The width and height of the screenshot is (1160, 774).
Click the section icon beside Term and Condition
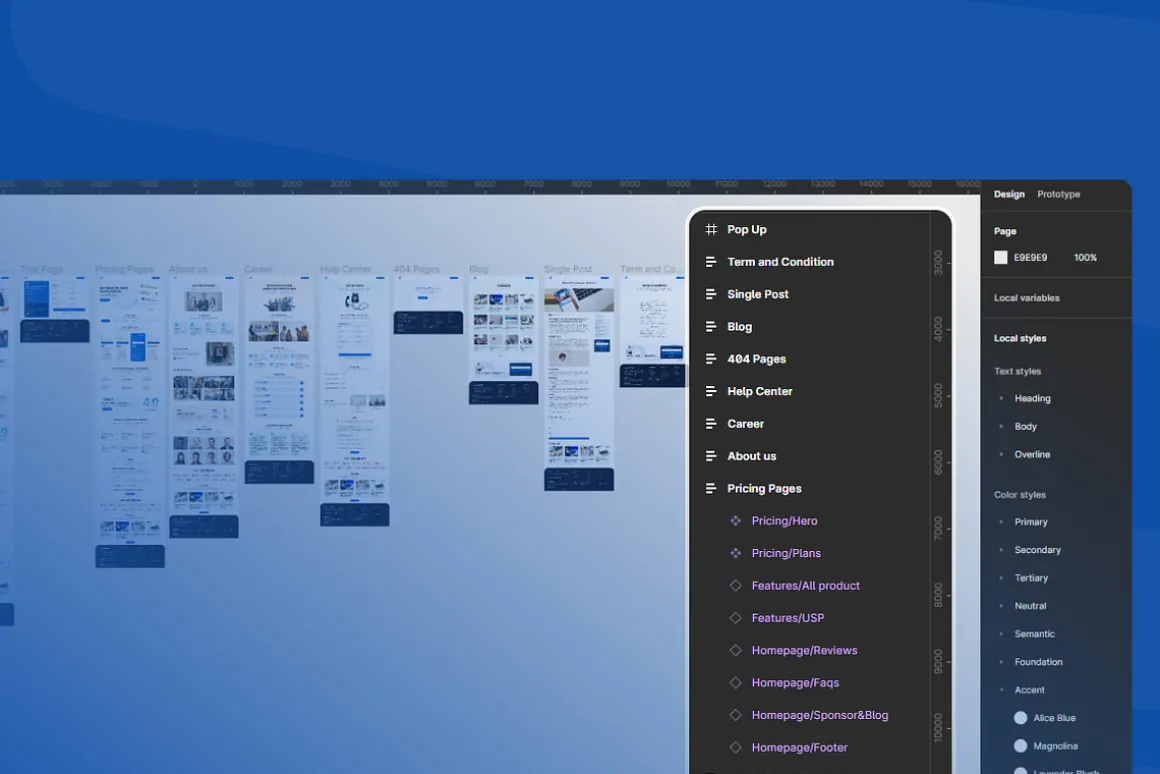coord(711,262)
